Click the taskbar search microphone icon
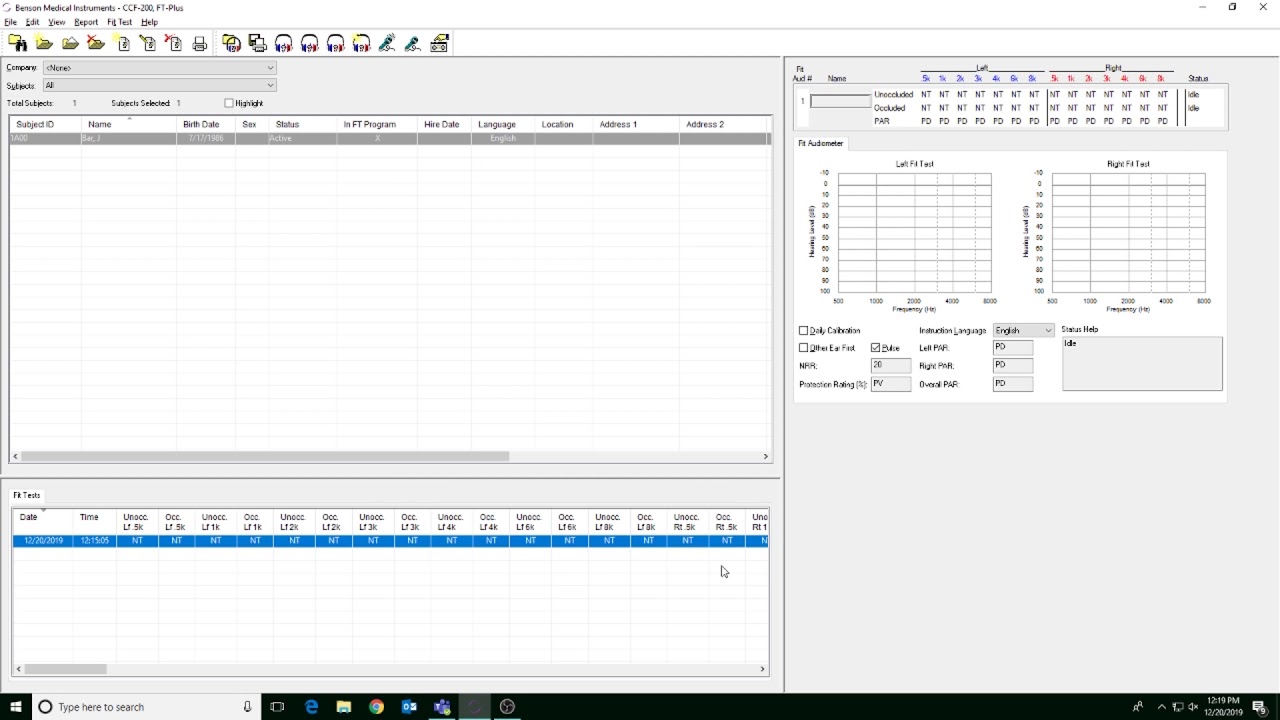Screen dimensions: 1280x720 (x=247, y=707)
